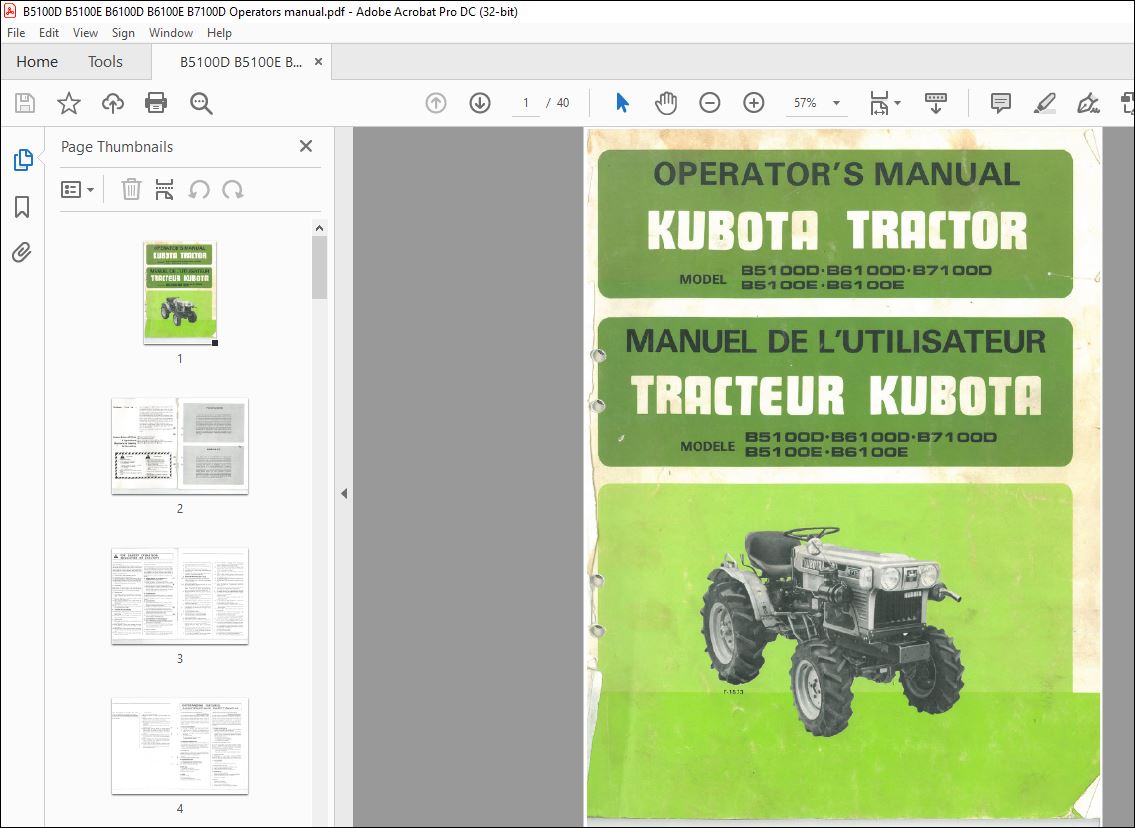Open the Sign menu
The image size is (1135, 828).
tap(123, 33)
